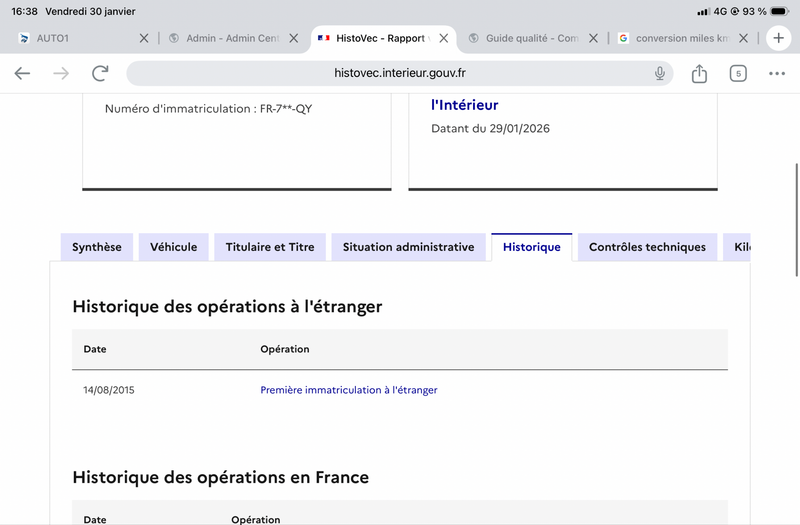Show the Situation administrative tab
This screenshot has width=800, height=525.
pos(408,247)
